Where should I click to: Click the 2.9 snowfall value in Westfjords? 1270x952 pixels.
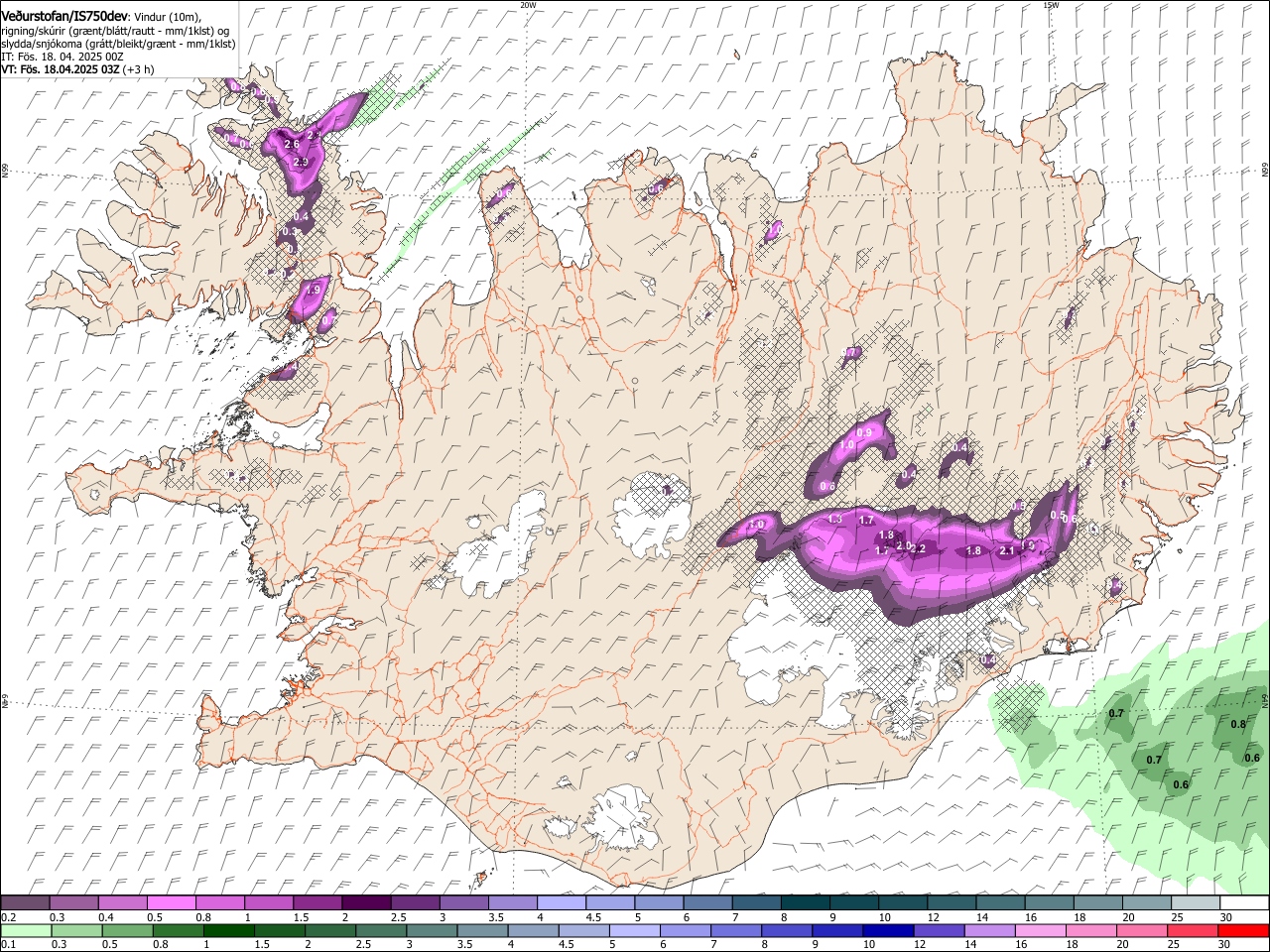[302, 163]
